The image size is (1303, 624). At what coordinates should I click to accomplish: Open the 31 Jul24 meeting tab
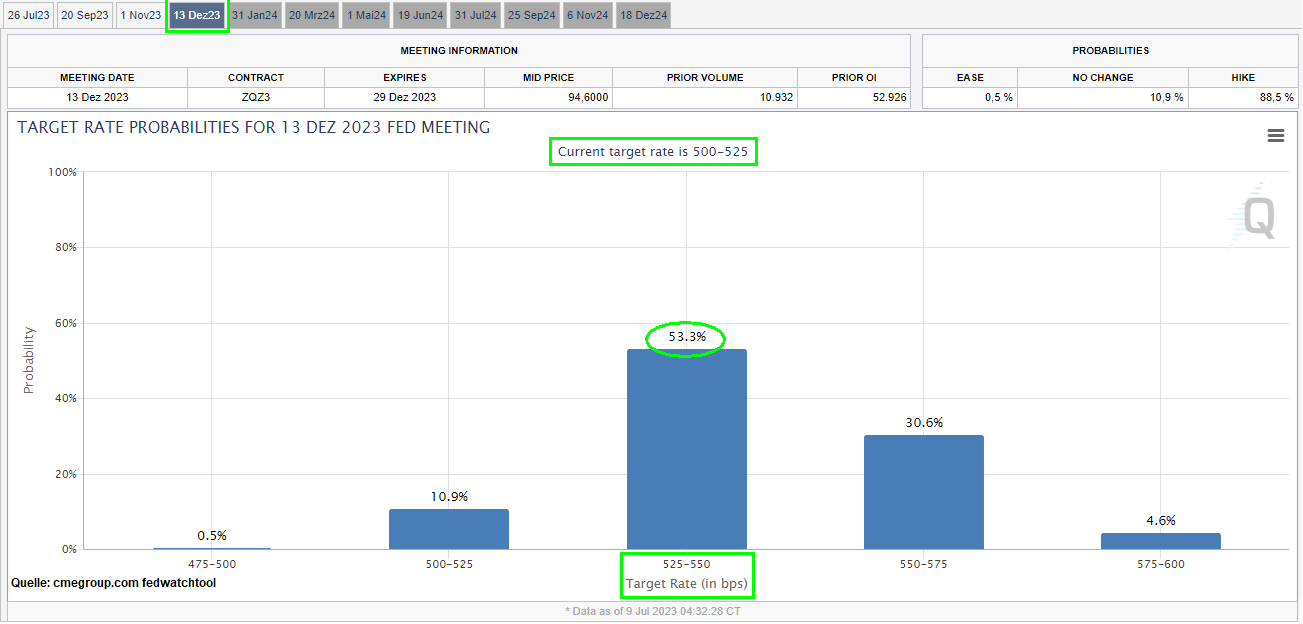474,15
